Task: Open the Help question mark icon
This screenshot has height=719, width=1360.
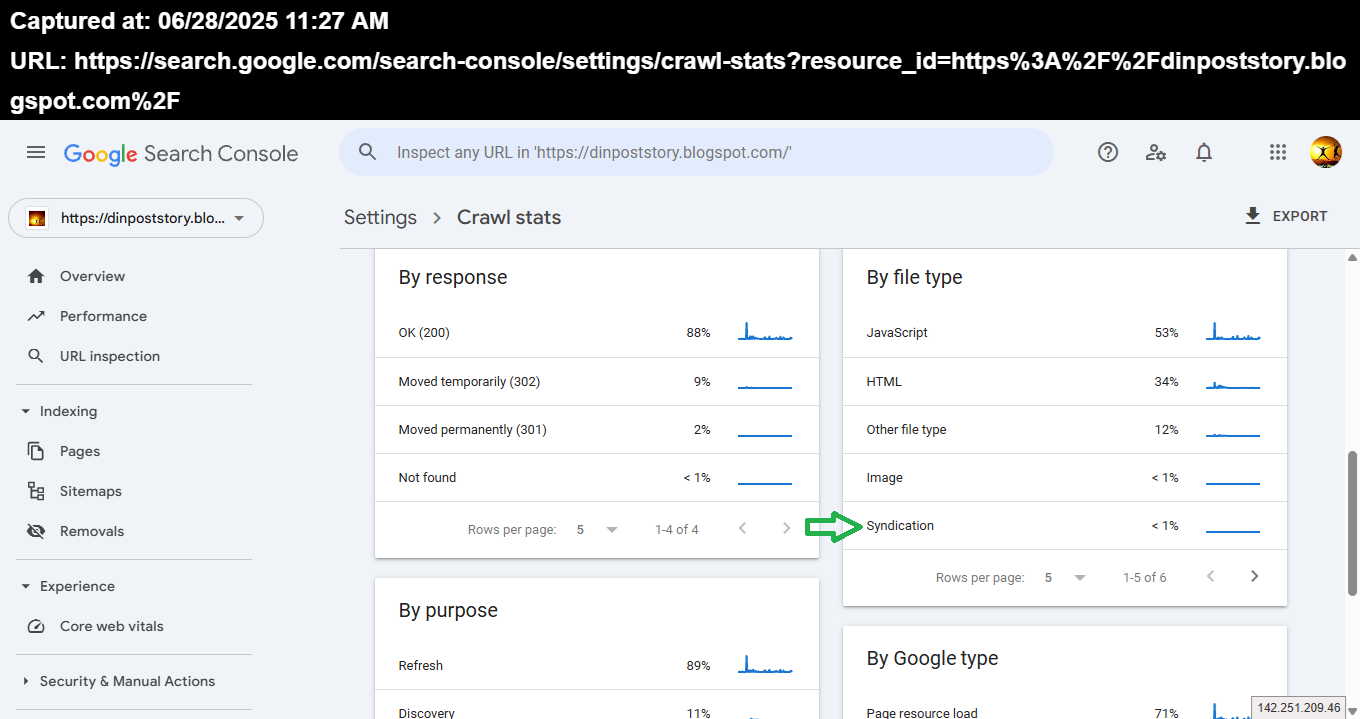Action: click(x=1107, y=153)
